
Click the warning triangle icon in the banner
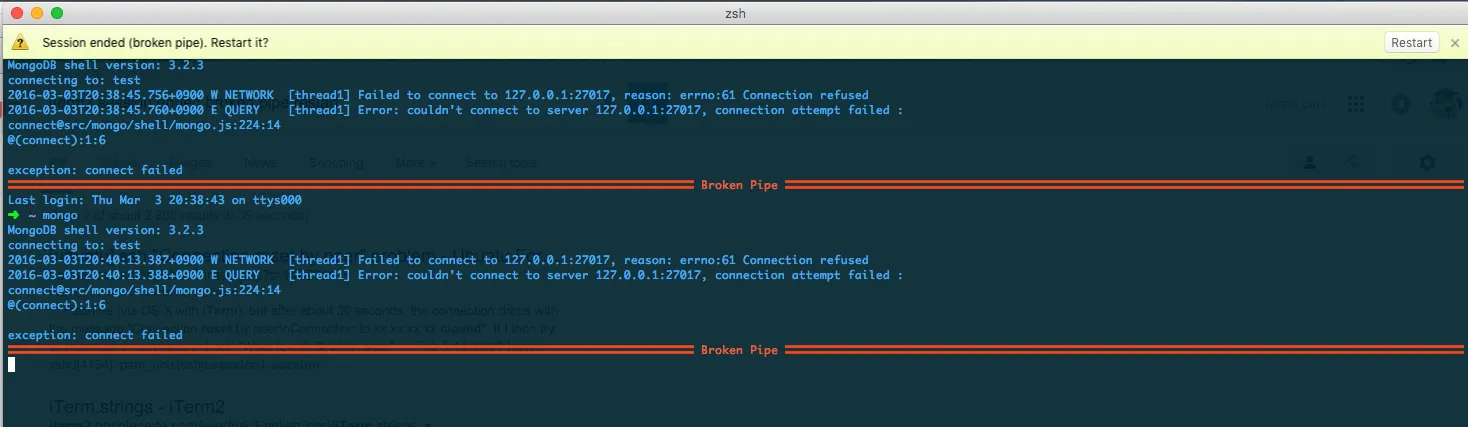(20, 43)
